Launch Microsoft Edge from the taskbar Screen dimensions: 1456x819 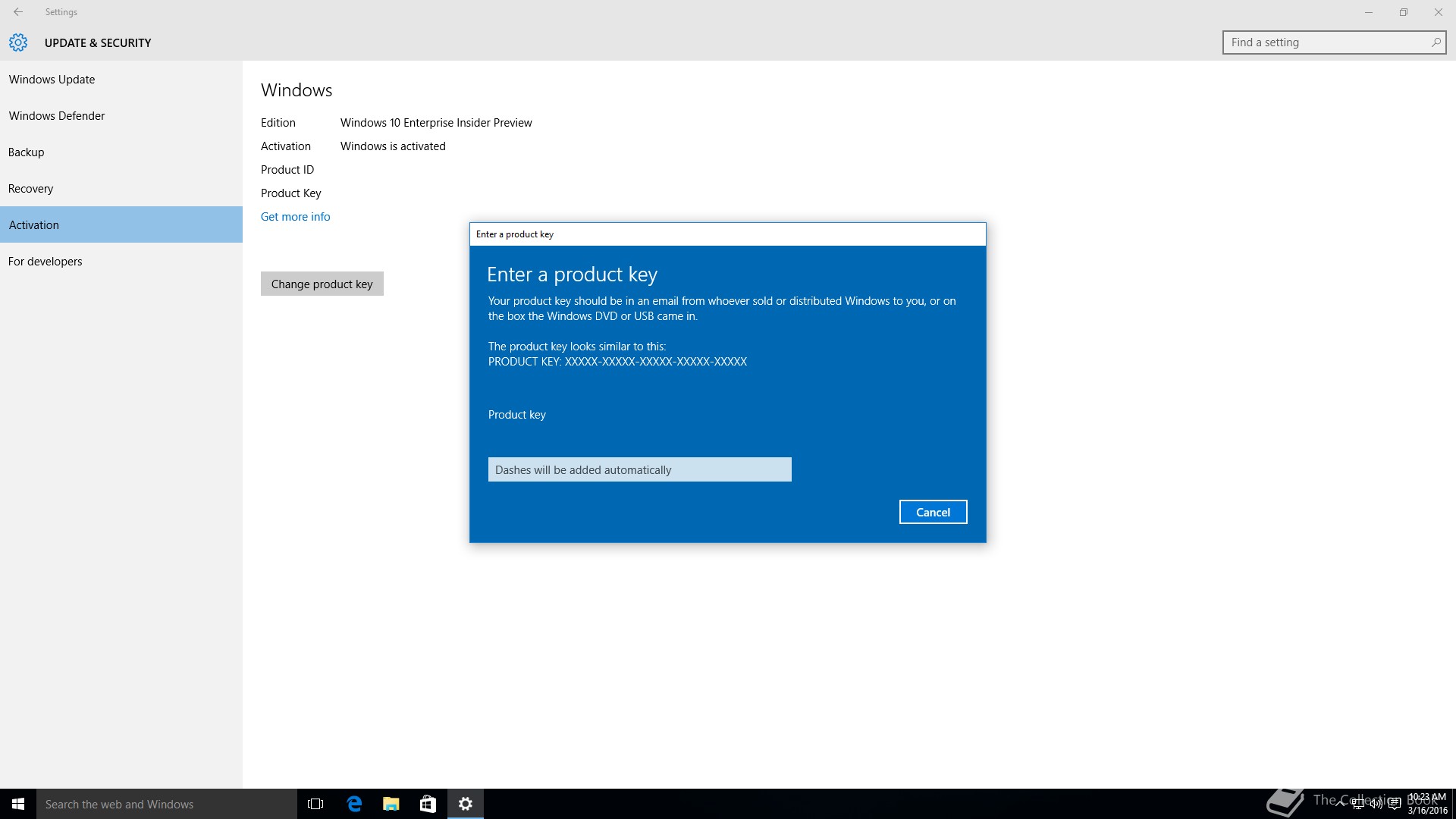353,804
